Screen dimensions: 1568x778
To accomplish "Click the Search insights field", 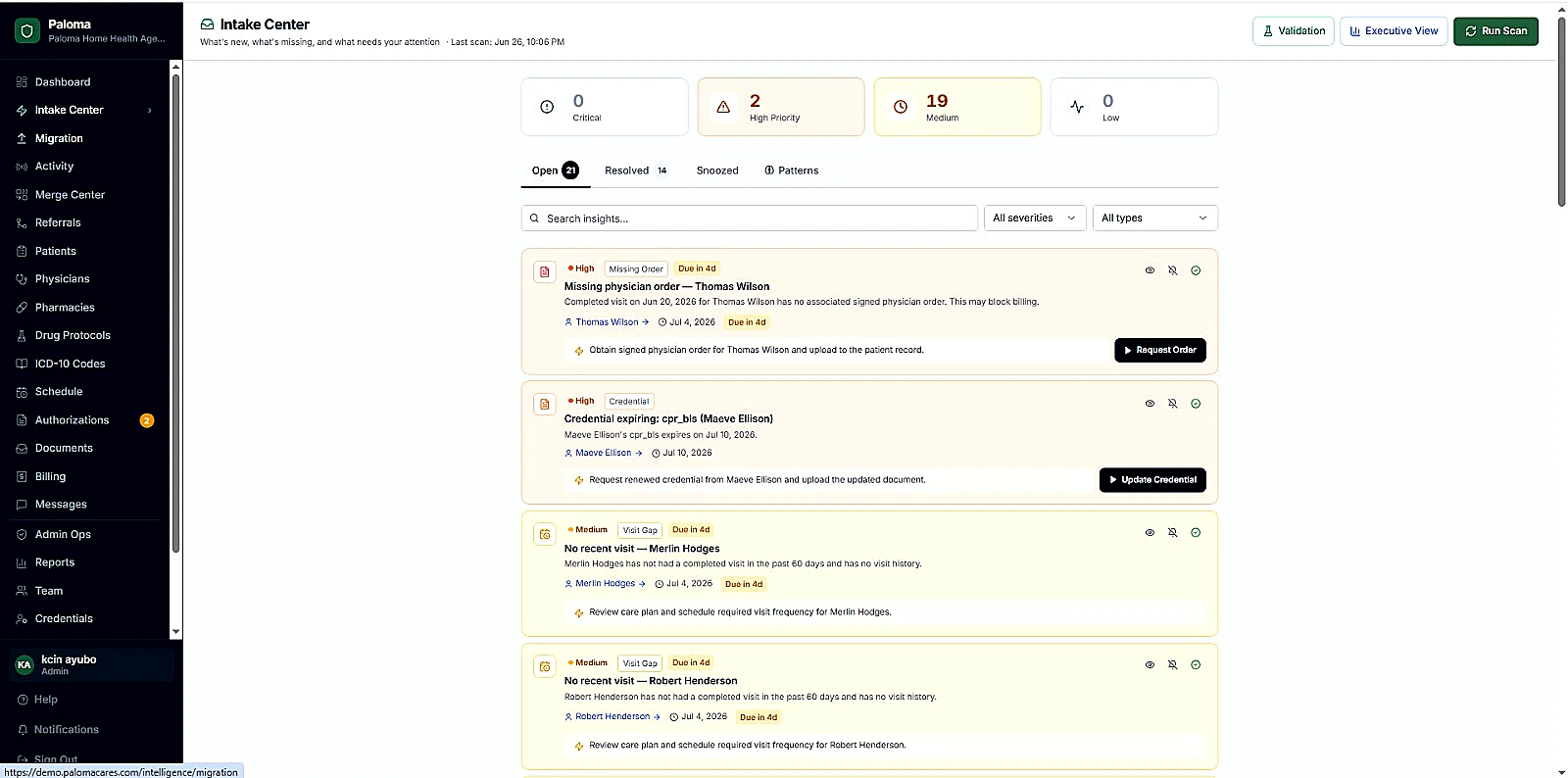I will 750,219.
